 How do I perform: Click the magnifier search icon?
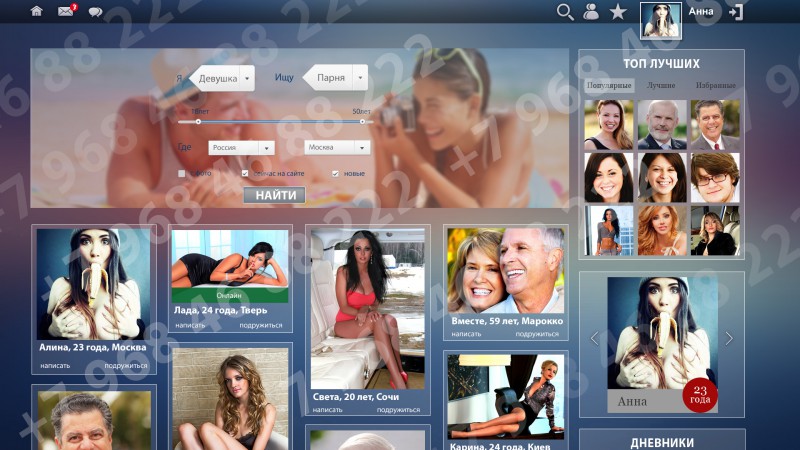coord(565,12)
